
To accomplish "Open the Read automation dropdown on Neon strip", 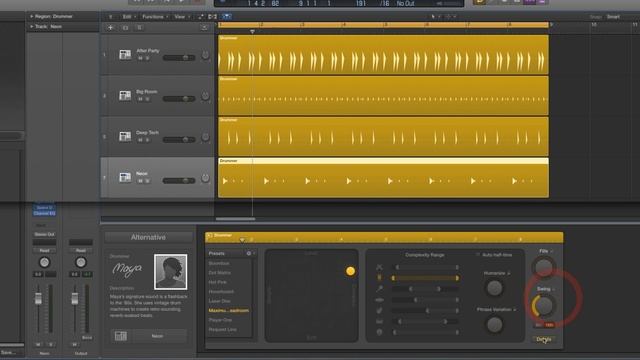I will click(x=44, y=250).
